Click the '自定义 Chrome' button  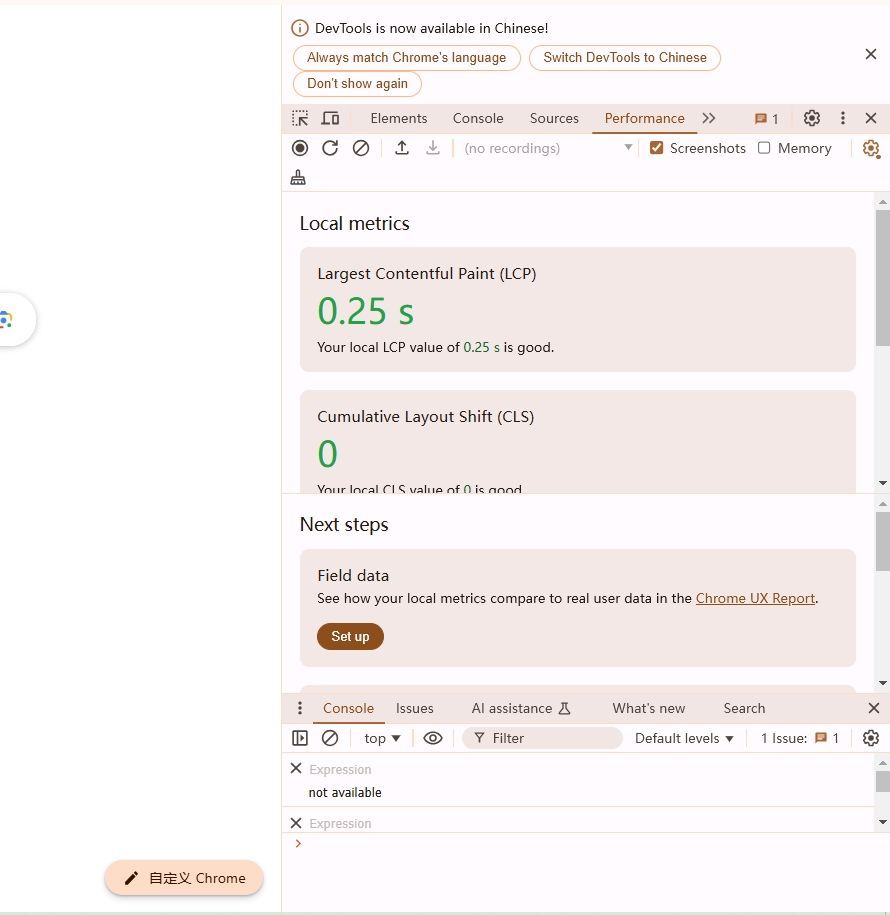click(184, 878)
